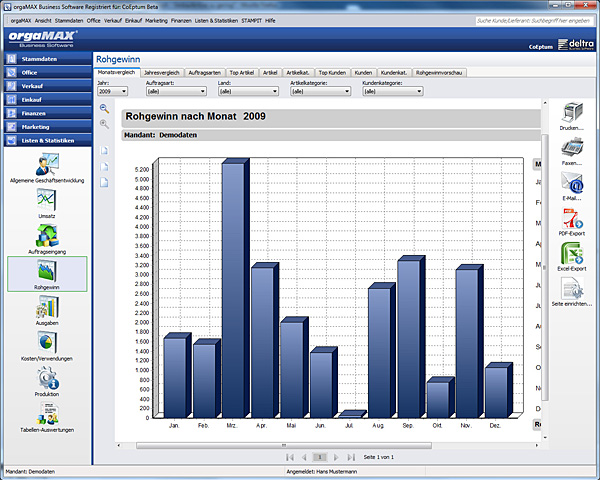600x480 pixels.
Task: Click the horizontal report scrollbar
Action: click(284, 445)
